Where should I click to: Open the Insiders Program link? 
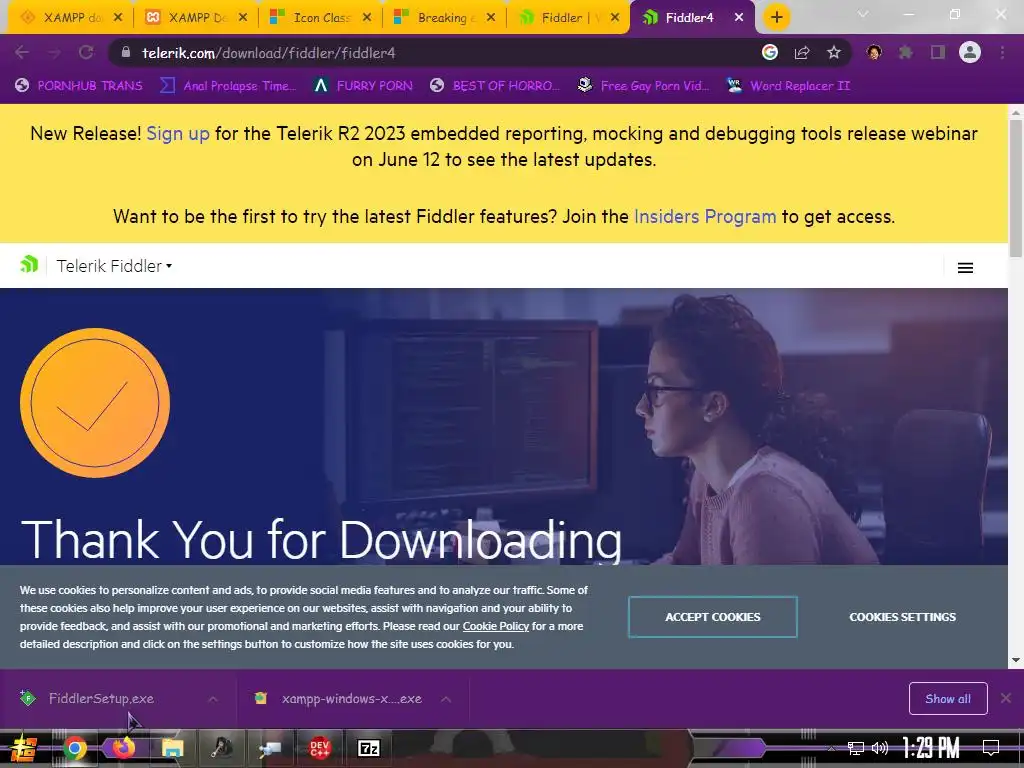click(705, 216)
